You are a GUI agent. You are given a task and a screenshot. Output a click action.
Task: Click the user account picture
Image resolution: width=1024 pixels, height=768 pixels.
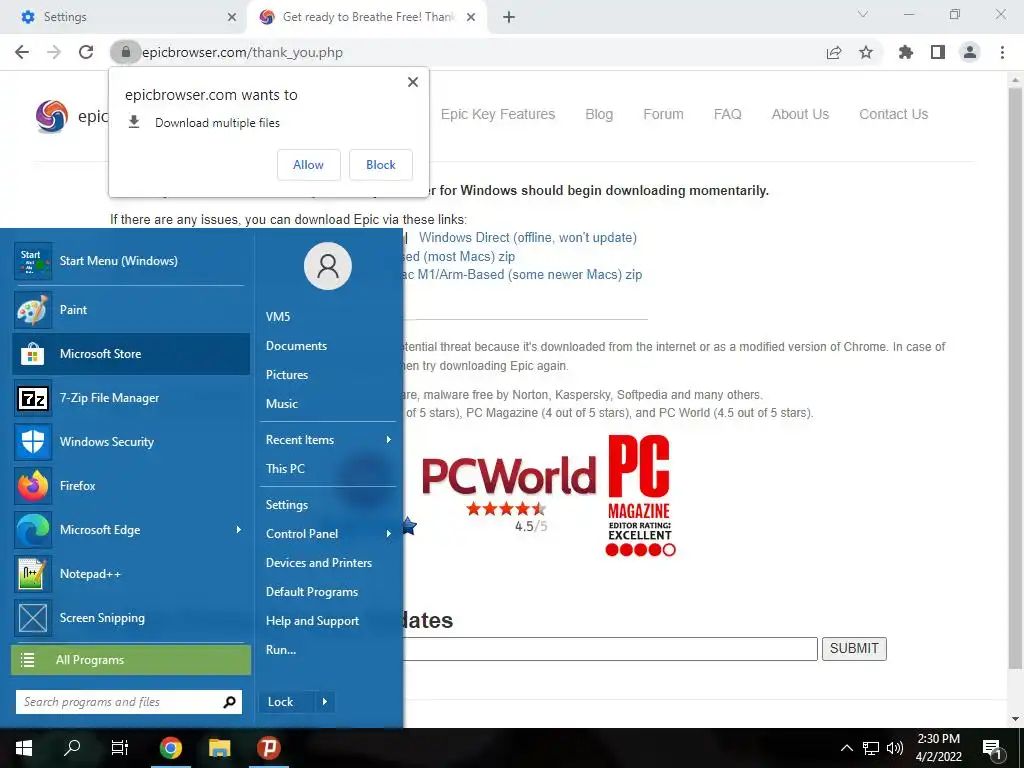pyautogui.click(x=328, y=266)
